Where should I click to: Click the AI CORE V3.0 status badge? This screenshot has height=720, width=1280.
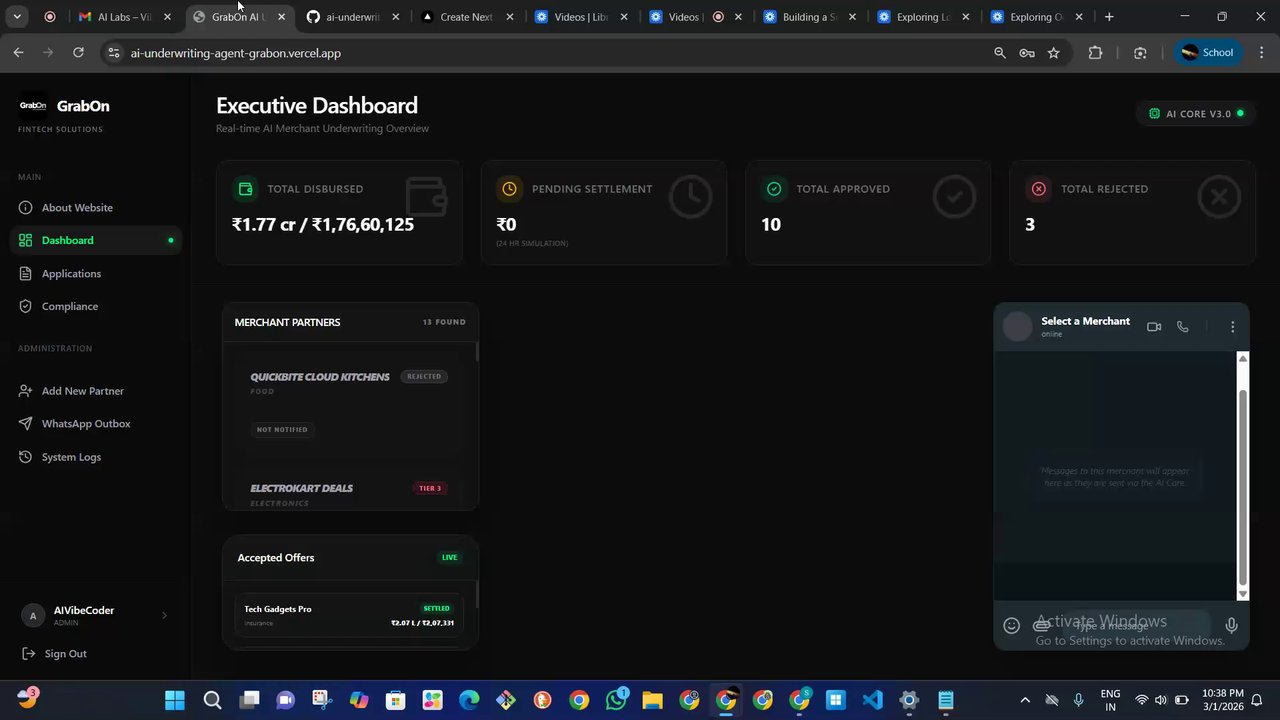coord(1196,114)
